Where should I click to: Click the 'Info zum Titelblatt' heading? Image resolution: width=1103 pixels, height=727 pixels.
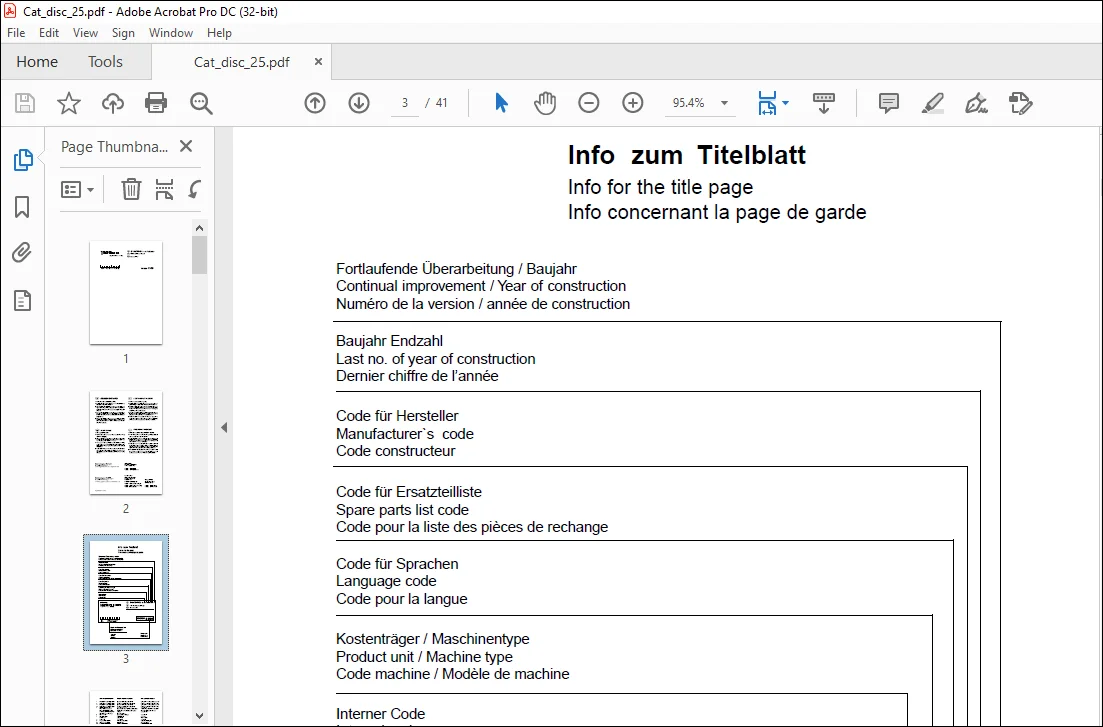[x=687, y=155]
